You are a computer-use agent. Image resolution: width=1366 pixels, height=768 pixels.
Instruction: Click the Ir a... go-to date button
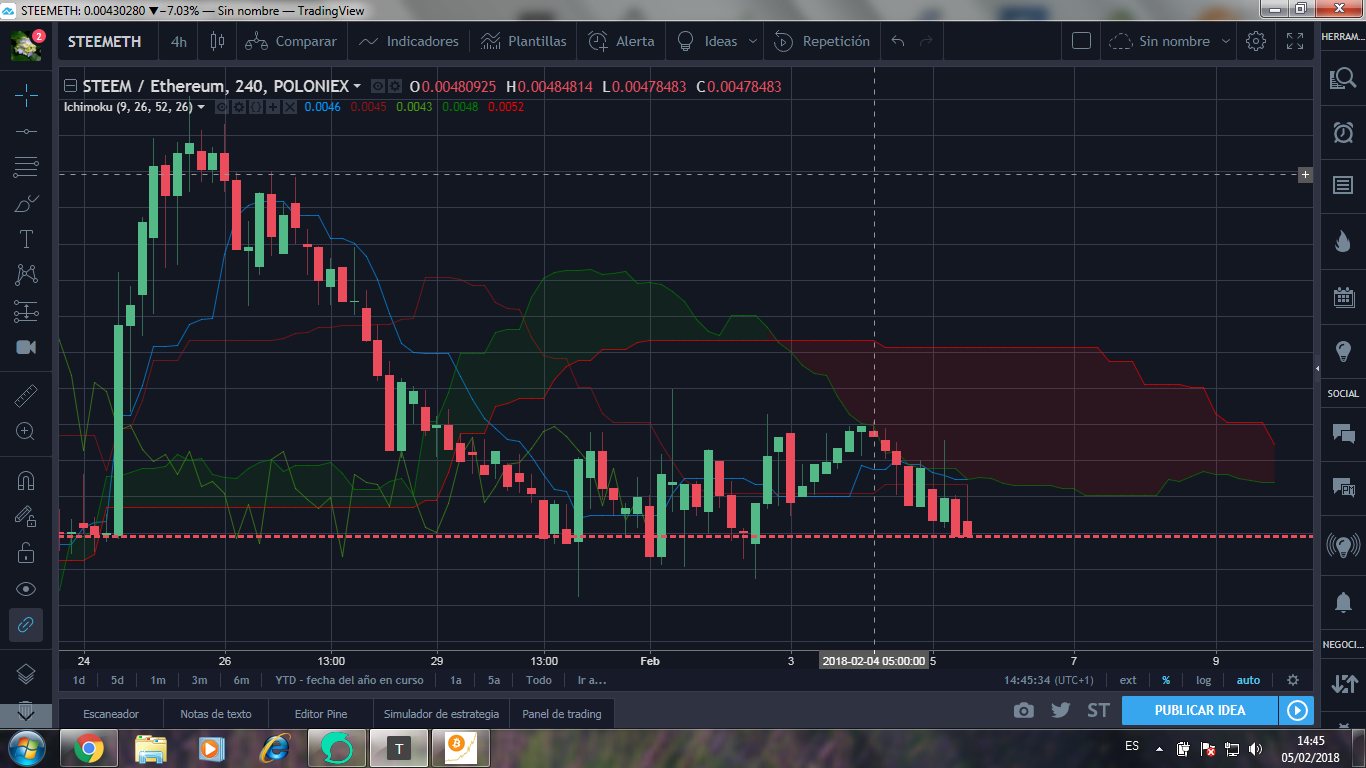click(x=591, y=680)
